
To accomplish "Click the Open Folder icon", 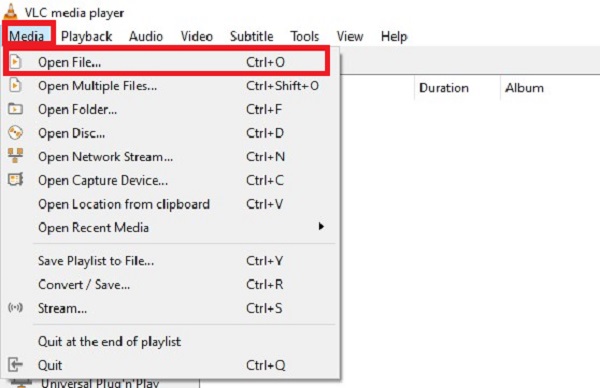I will tap(15, 109).
